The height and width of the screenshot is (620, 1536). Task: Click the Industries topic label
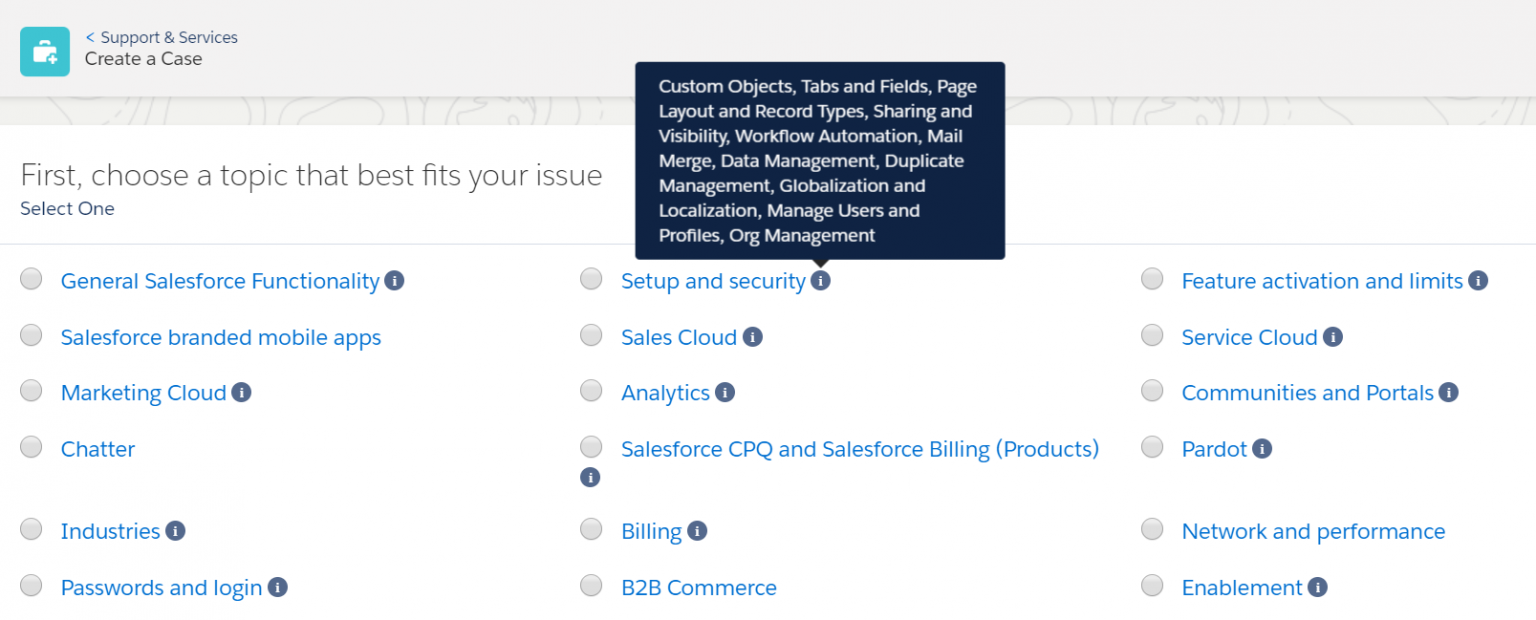click(110, 531)
